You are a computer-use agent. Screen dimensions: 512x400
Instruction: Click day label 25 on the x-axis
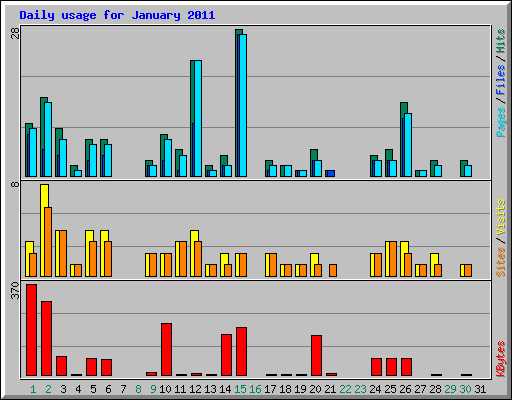click(x=390, y=389)
